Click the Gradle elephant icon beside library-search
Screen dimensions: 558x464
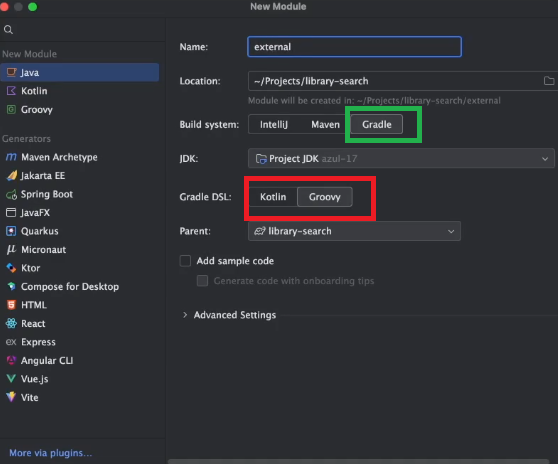click(x=260, y=231)
